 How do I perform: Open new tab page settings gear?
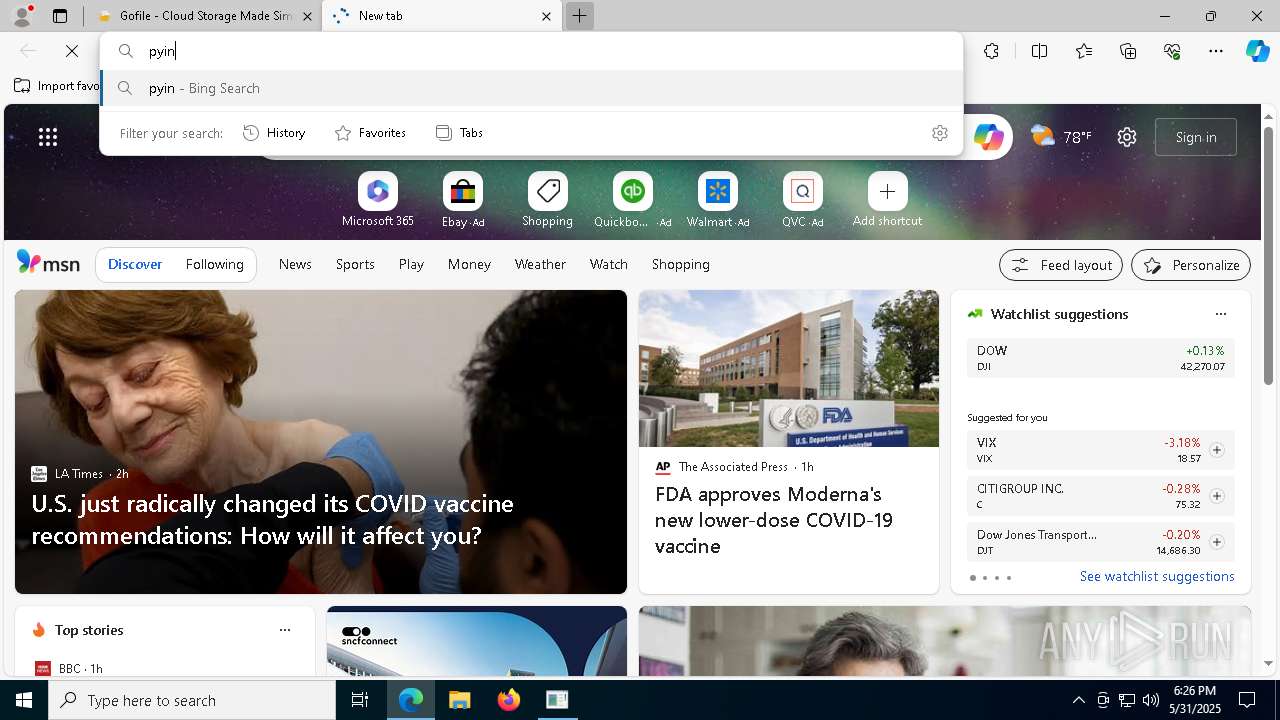click(1127, 137)
